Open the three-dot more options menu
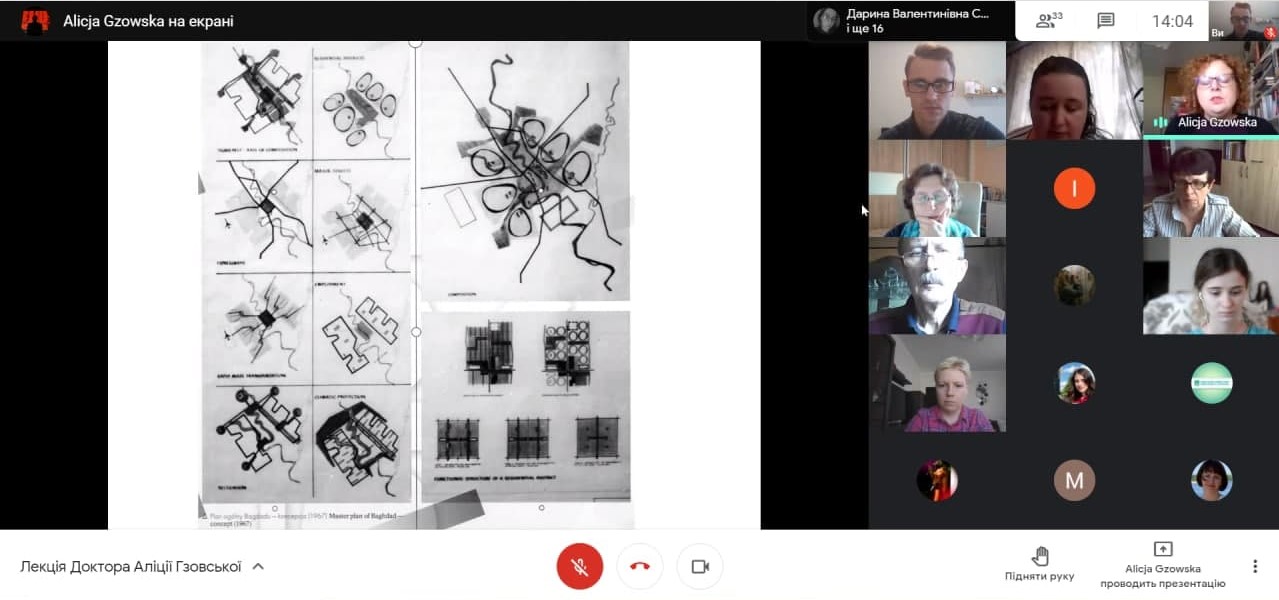 tap(1255, 566)
